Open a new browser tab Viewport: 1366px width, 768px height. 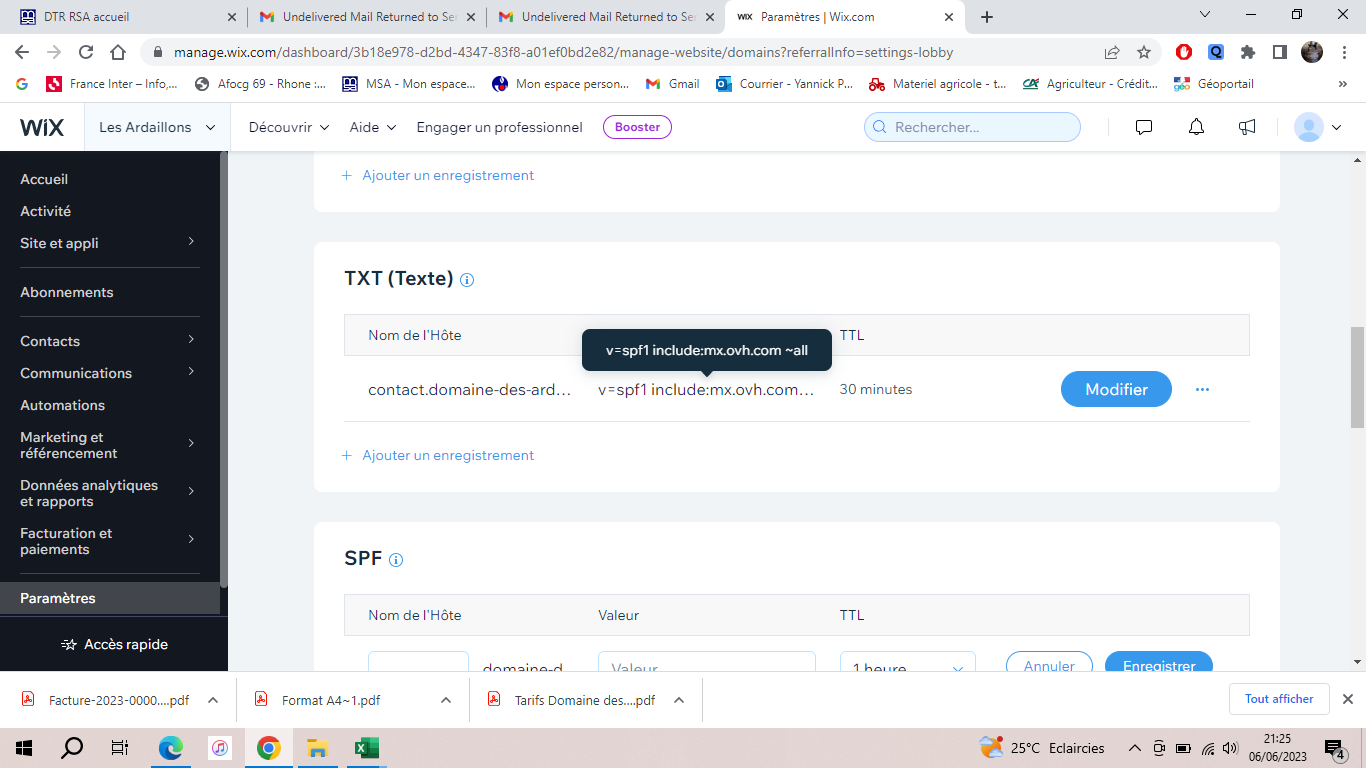(x=987, y=17)
